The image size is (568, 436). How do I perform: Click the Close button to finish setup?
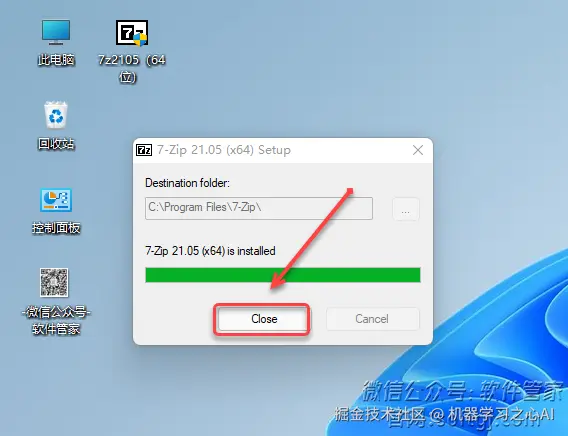(264, 319)
